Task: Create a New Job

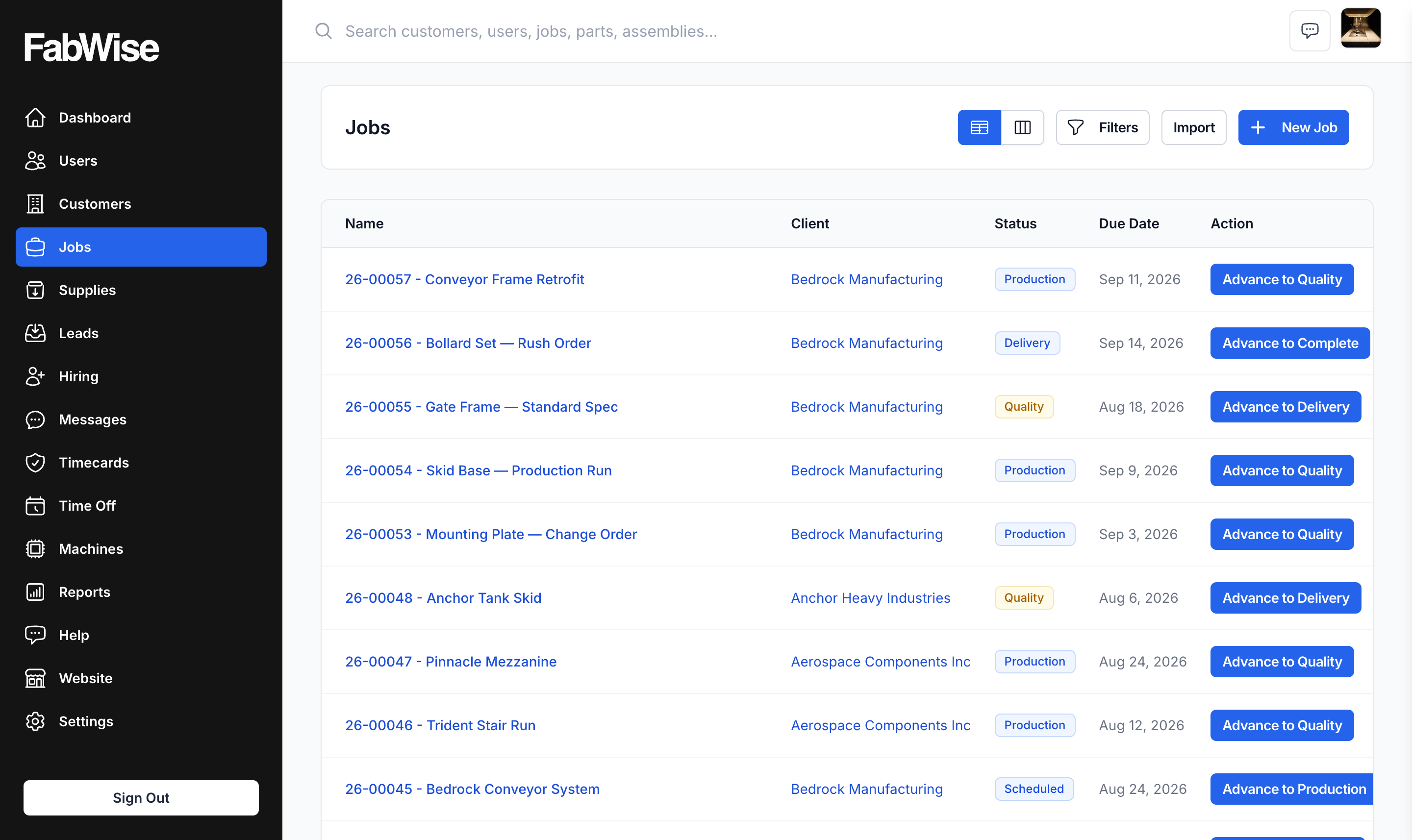Action: pyautogui.click(x=1293, y=127)
